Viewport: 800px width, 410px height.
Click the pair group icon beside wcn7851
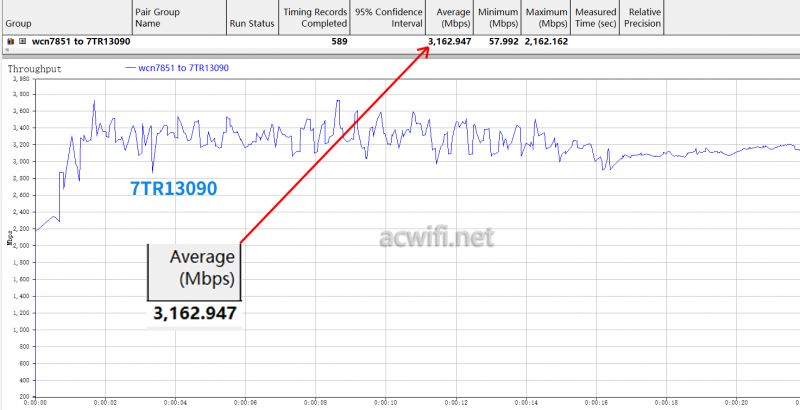(x=10, y=42)
